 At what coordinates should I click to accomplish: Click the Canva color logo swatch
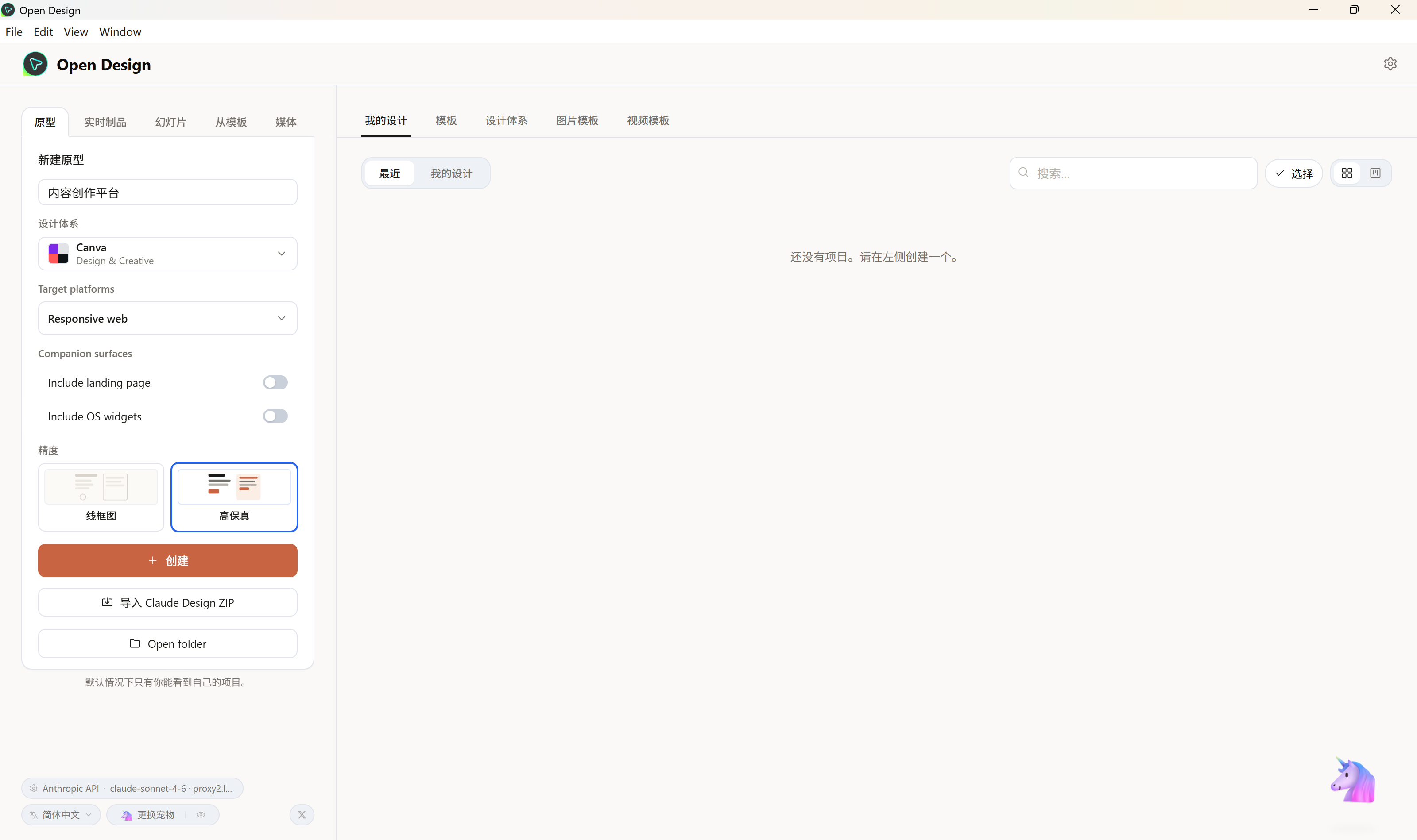[x=58, y=254]
